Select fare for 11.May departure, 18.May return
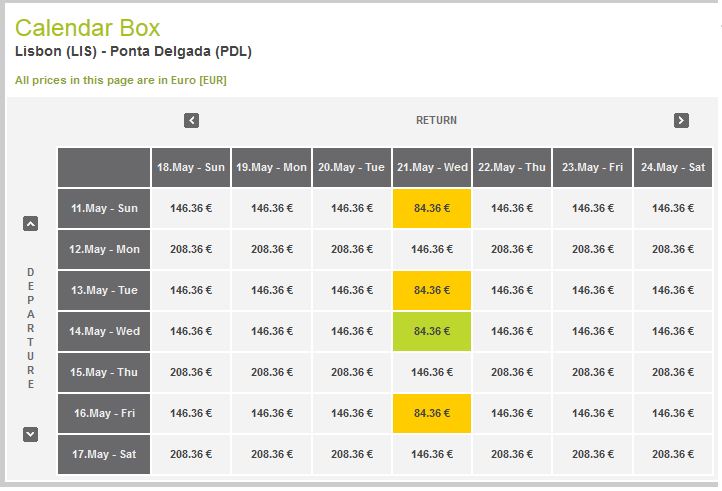The width and height of the screenshot is (722, 491). click(x=191, y=208)
